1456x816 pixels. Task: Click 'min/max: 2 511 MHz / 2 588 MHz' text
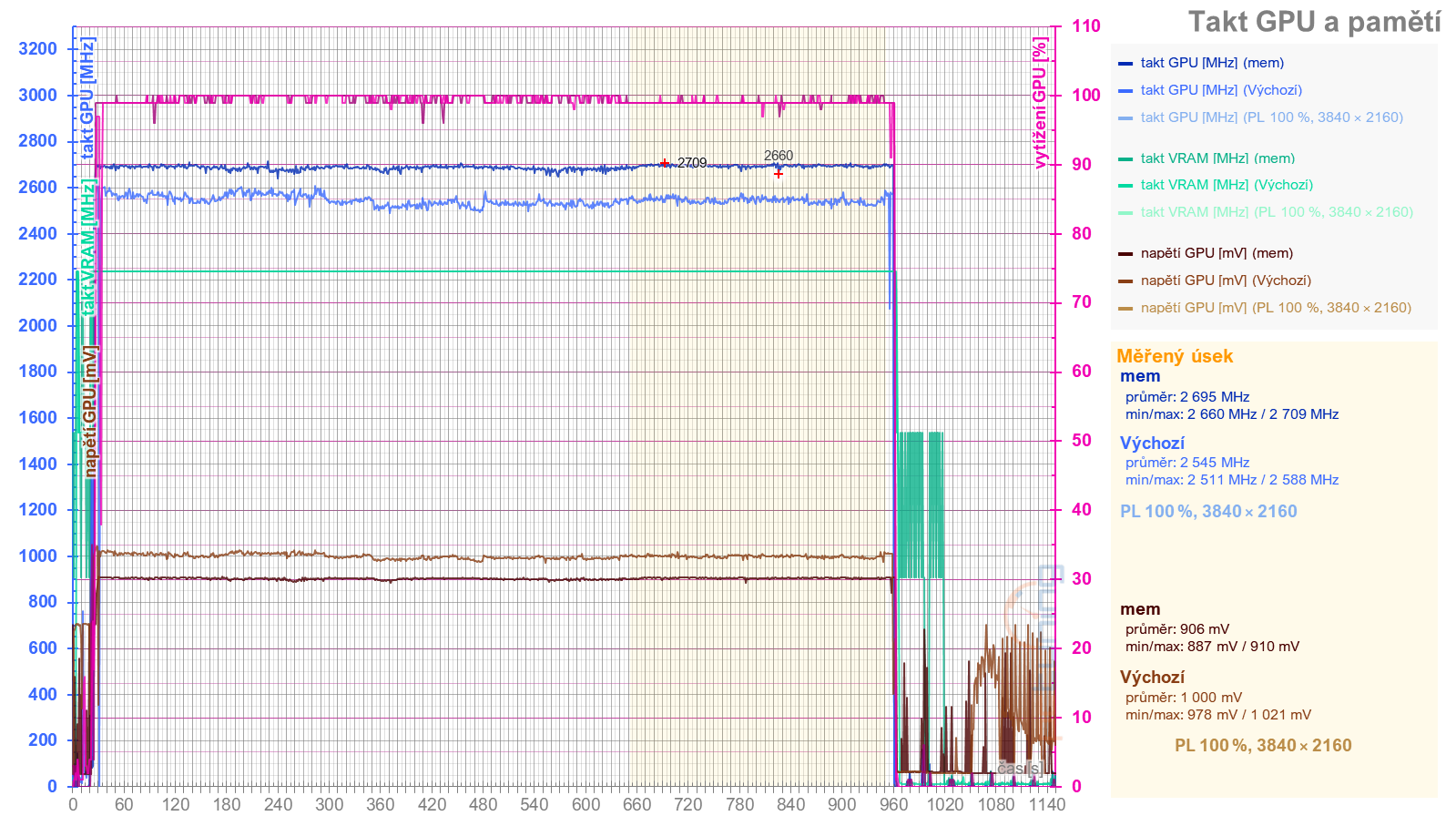(1232, 480)
